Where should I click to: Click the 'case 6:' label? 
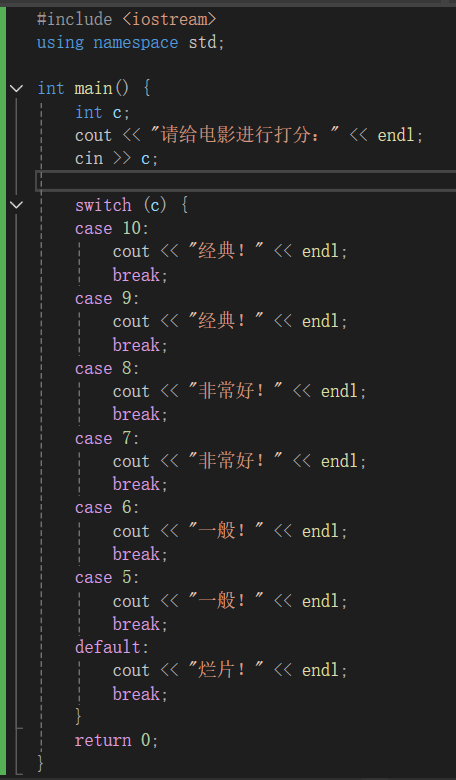coord(107,507)
